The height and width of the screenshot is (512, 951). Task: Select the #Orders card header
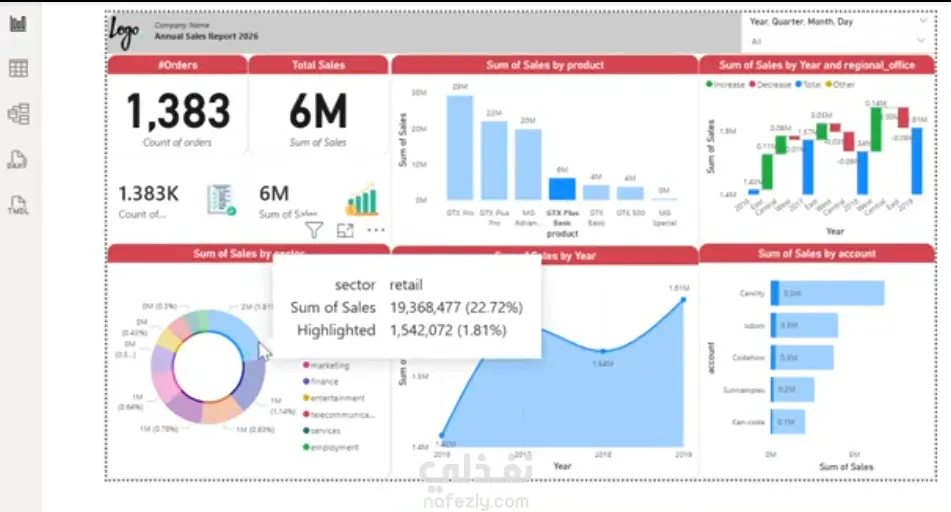(x=178, y=65)
